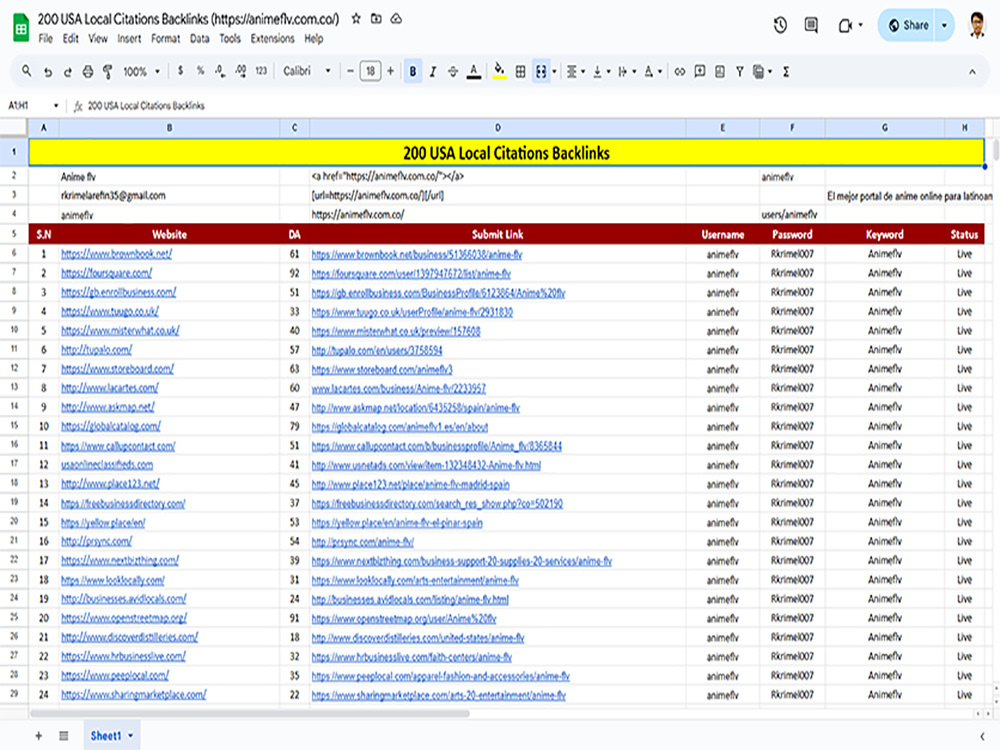Open version history clock icon
This screenshot has height=750, width=1000.
780,25
